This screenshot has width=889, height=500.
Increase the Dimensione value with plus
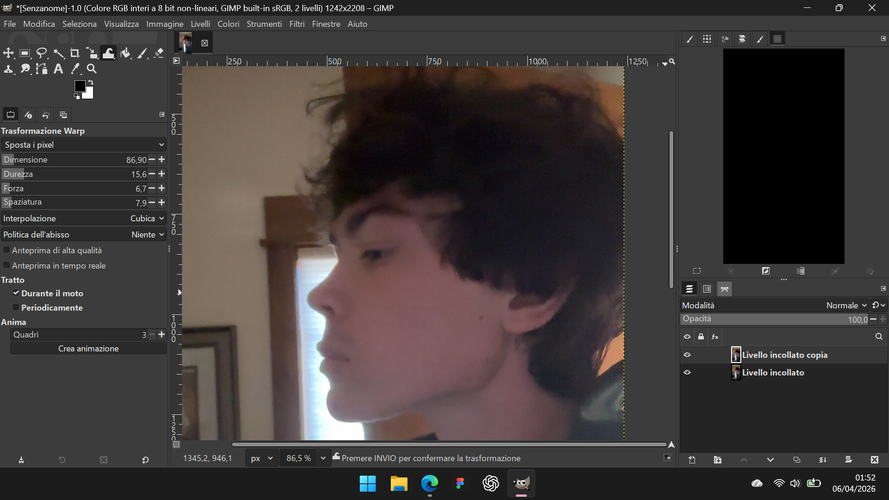(x=162, y=159)
